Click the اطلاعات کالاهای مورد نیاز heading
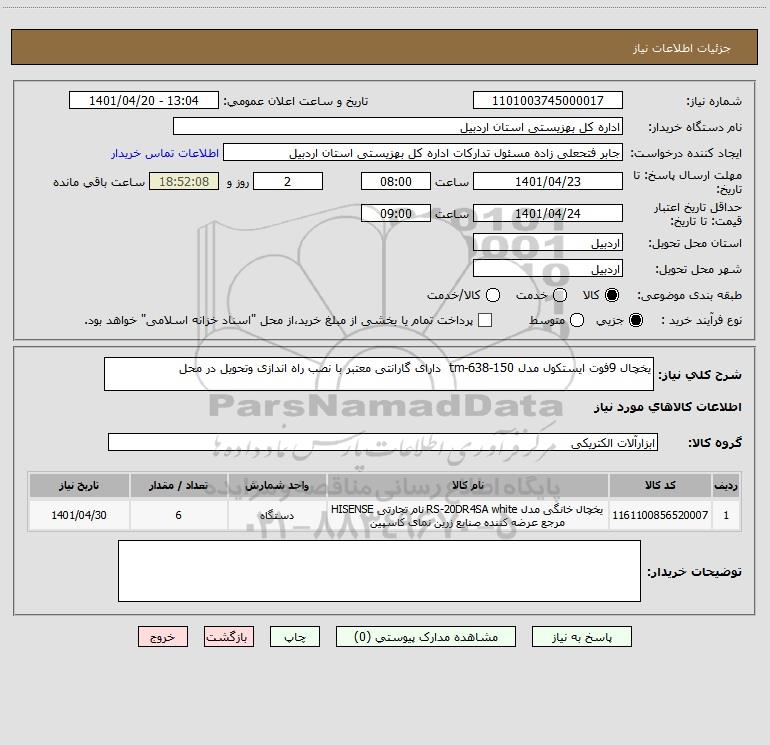770x745 pixels. [667, 407]
